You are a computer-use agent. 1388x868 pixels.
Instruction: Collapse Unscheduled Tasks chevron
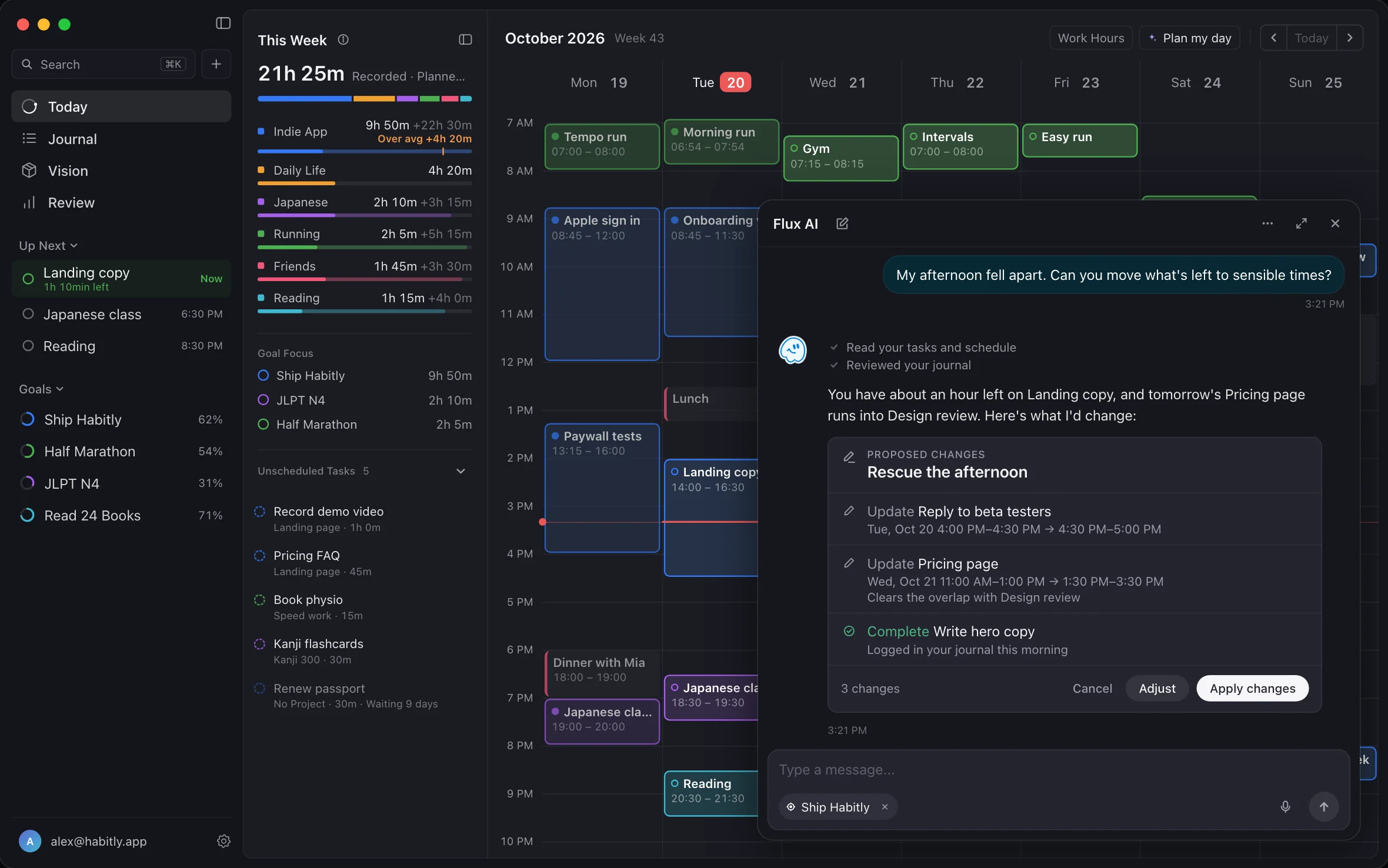pos(461,471)
